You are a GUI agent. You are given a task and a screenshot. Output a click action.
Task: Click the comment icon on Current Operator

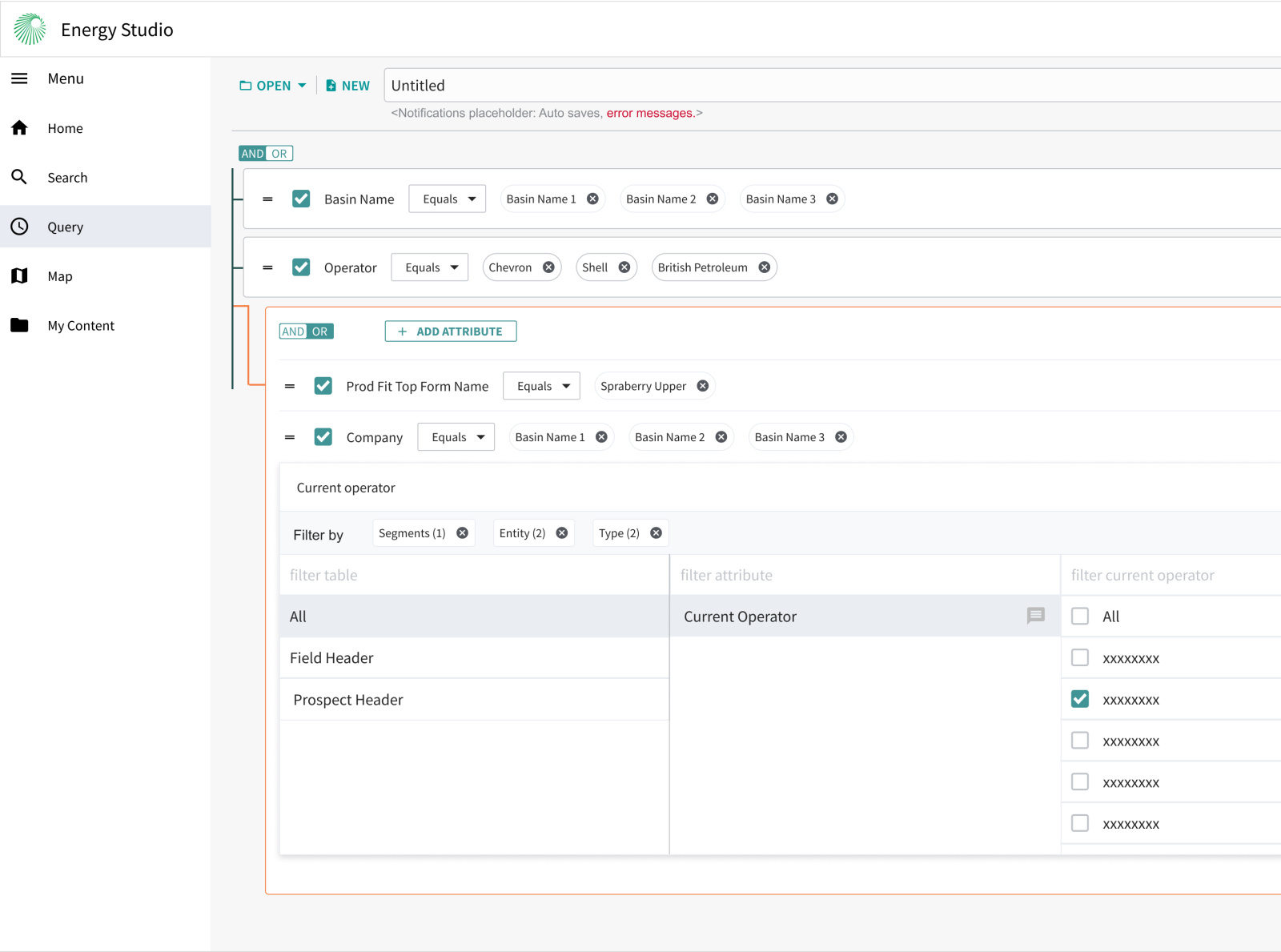point(1036,616)
